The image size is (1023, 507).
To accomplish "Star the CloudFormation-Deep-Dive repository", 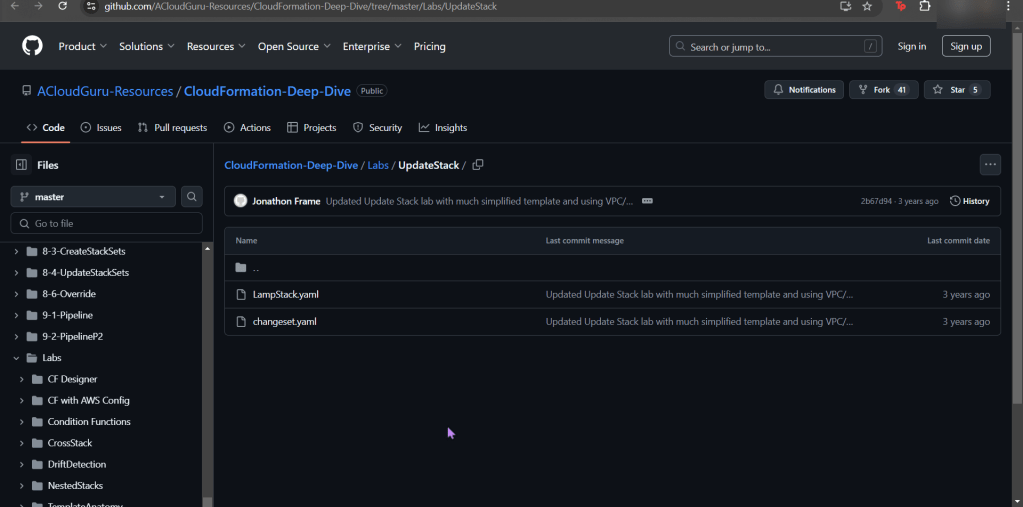I will click(957, 90).
